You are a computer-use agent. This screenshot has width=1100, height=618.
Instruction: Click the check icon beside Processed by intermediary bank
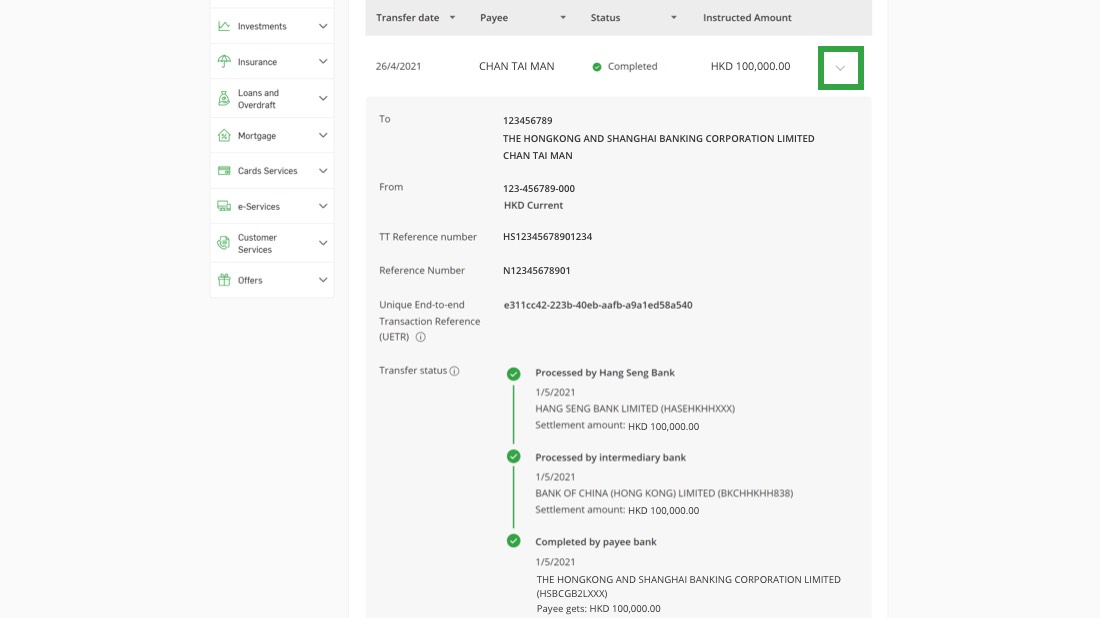(x=514, y=457)
